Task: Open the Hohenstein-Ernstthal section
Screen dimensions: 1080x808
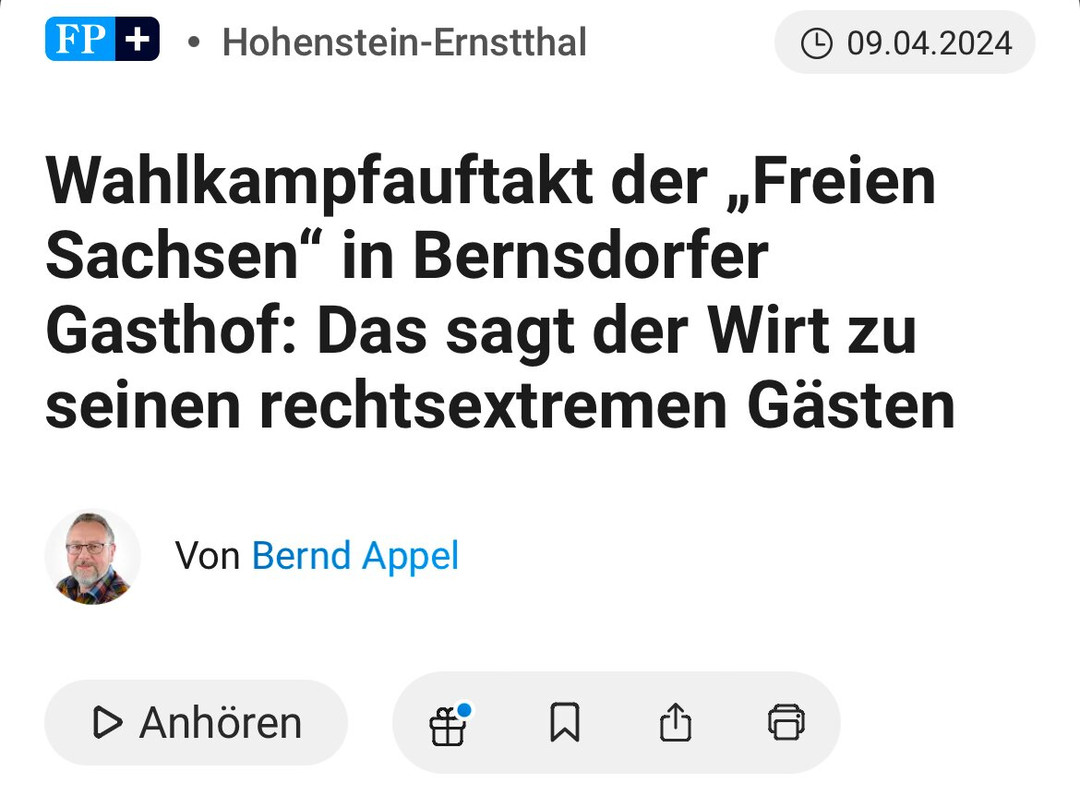Action: coord(404,43)
